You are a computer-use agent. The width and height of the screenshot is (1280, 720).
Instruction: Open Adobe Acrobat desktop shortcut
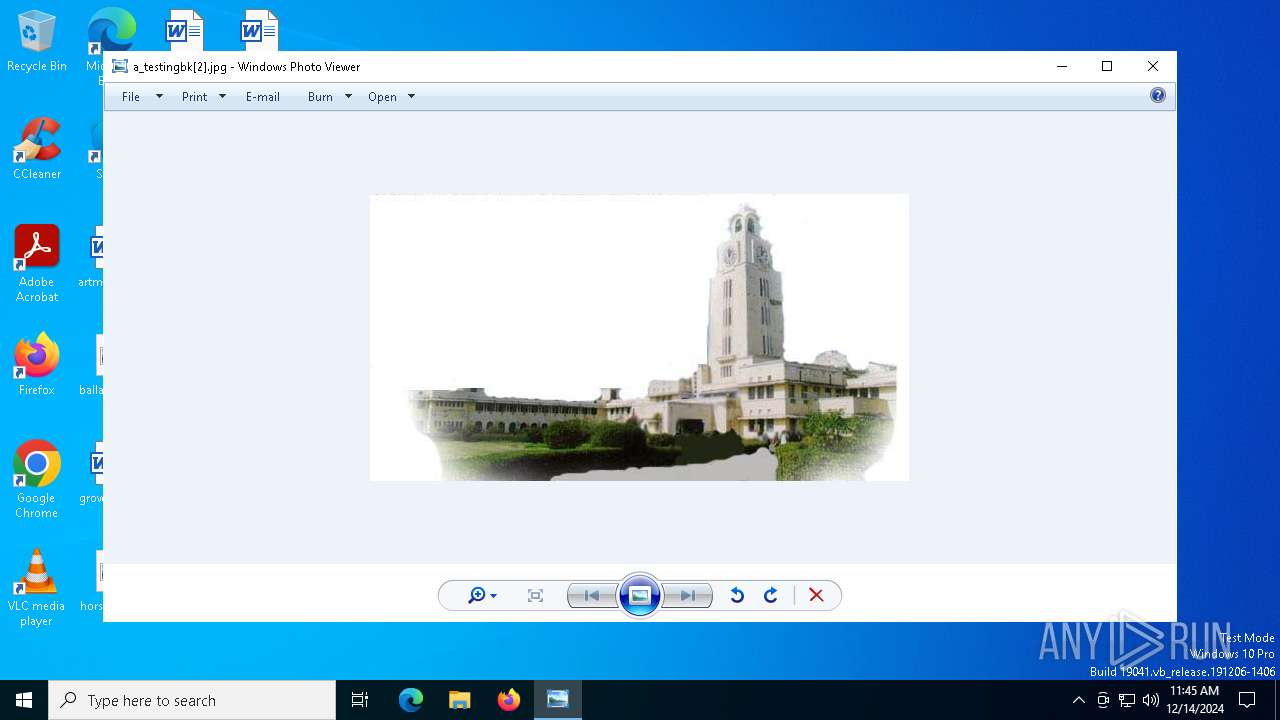click(x=37, y=264)
